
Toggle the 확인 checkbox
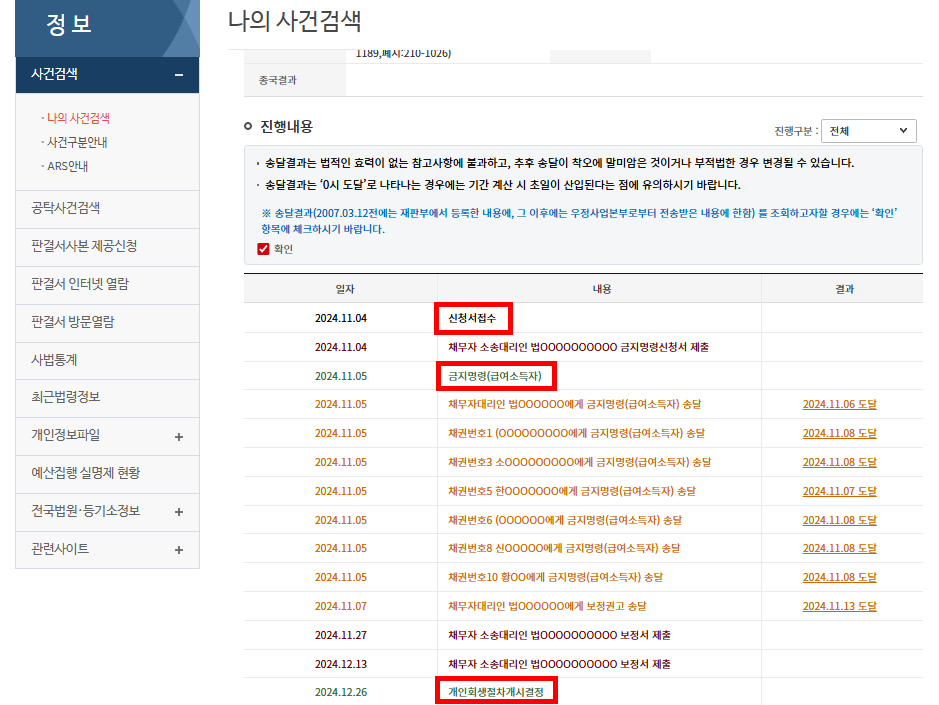coord(264,249)
